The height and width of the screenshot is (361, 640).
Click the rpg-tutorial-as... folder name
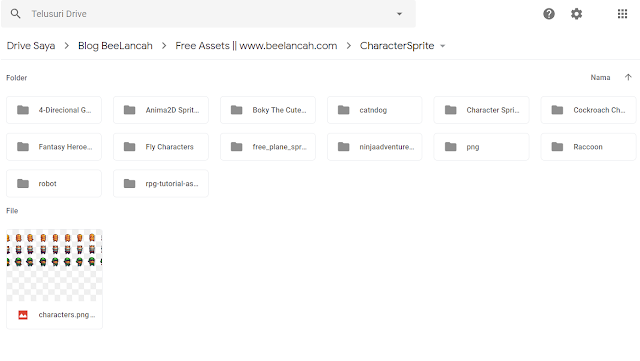tap(172, 183)
